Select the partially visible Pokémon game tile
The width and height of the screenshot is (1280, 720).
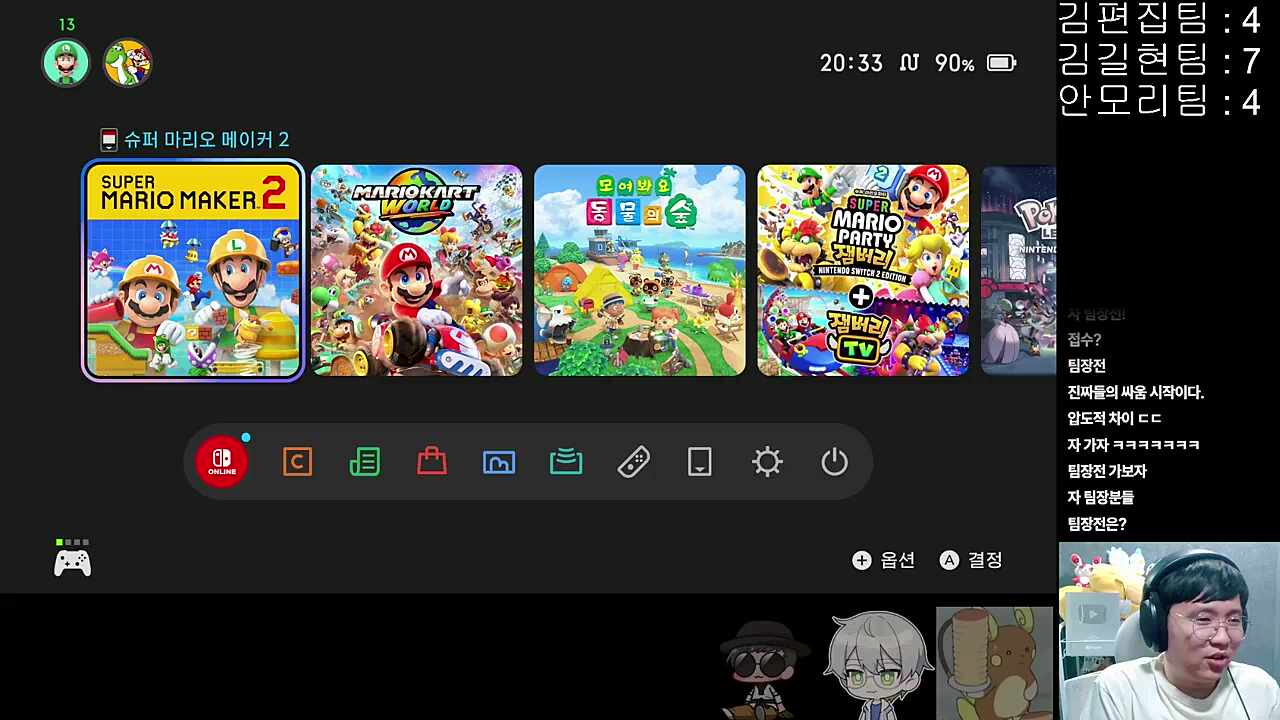[1018, 271]
